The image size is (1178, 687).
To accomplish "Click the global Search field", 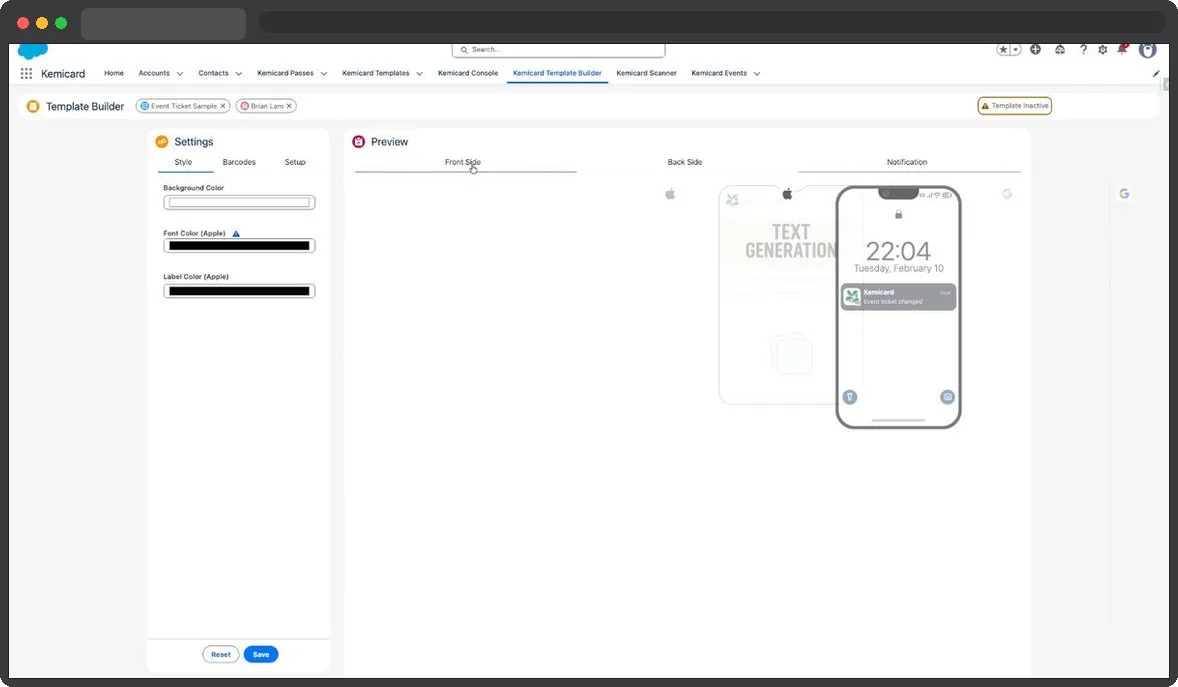I will tap(558, 50).
